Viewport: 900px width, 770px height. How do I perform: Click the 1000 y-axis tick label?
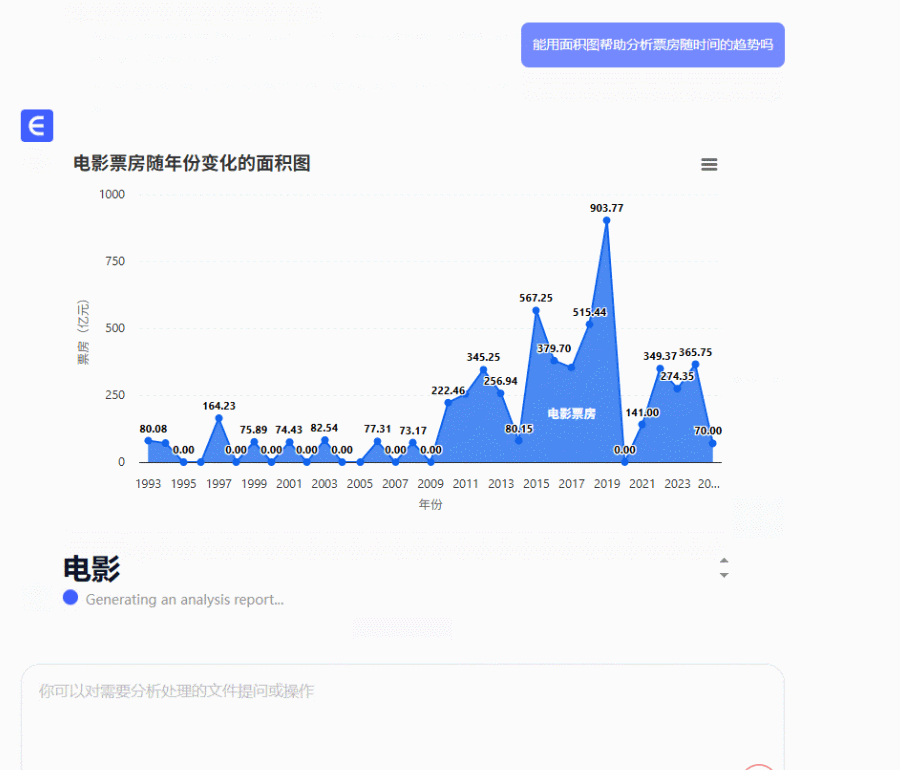click(112, 195)
